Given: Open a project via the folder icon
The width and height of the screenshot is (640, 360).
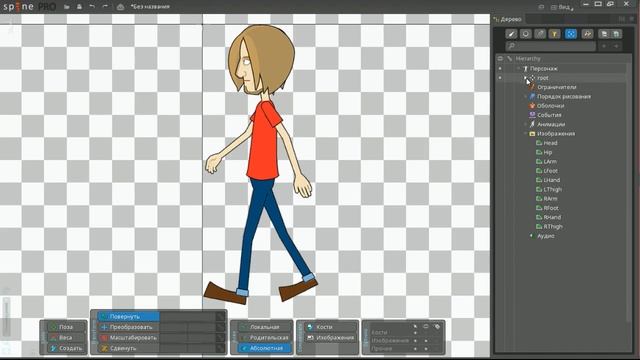Looking at the screenshot, I should (x=67, y=7).
